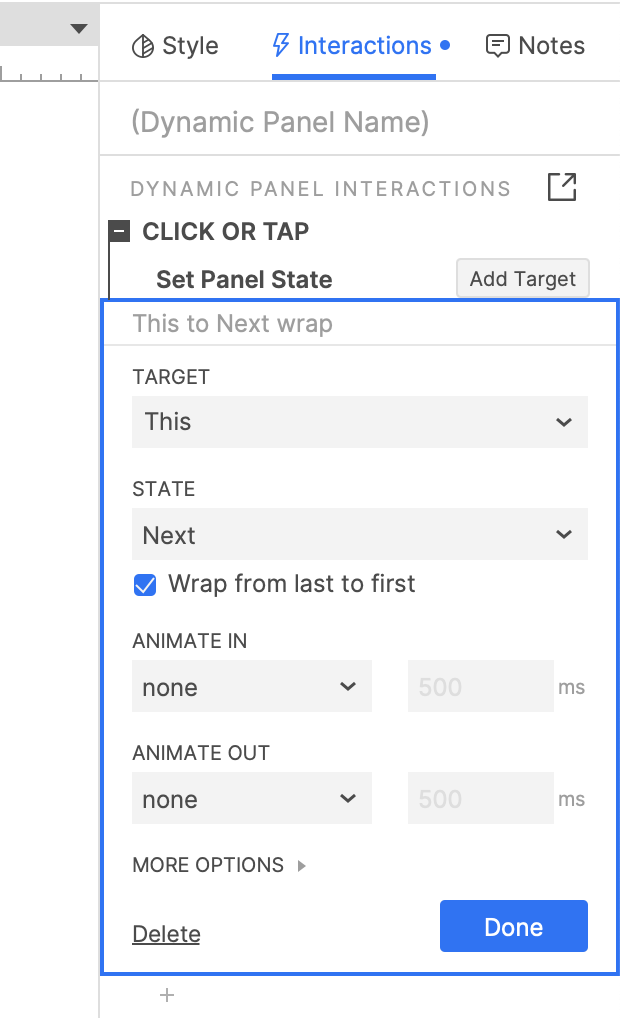Click the ANIMATE IN duration field
620x1018 pixels.
pos(480,686)
